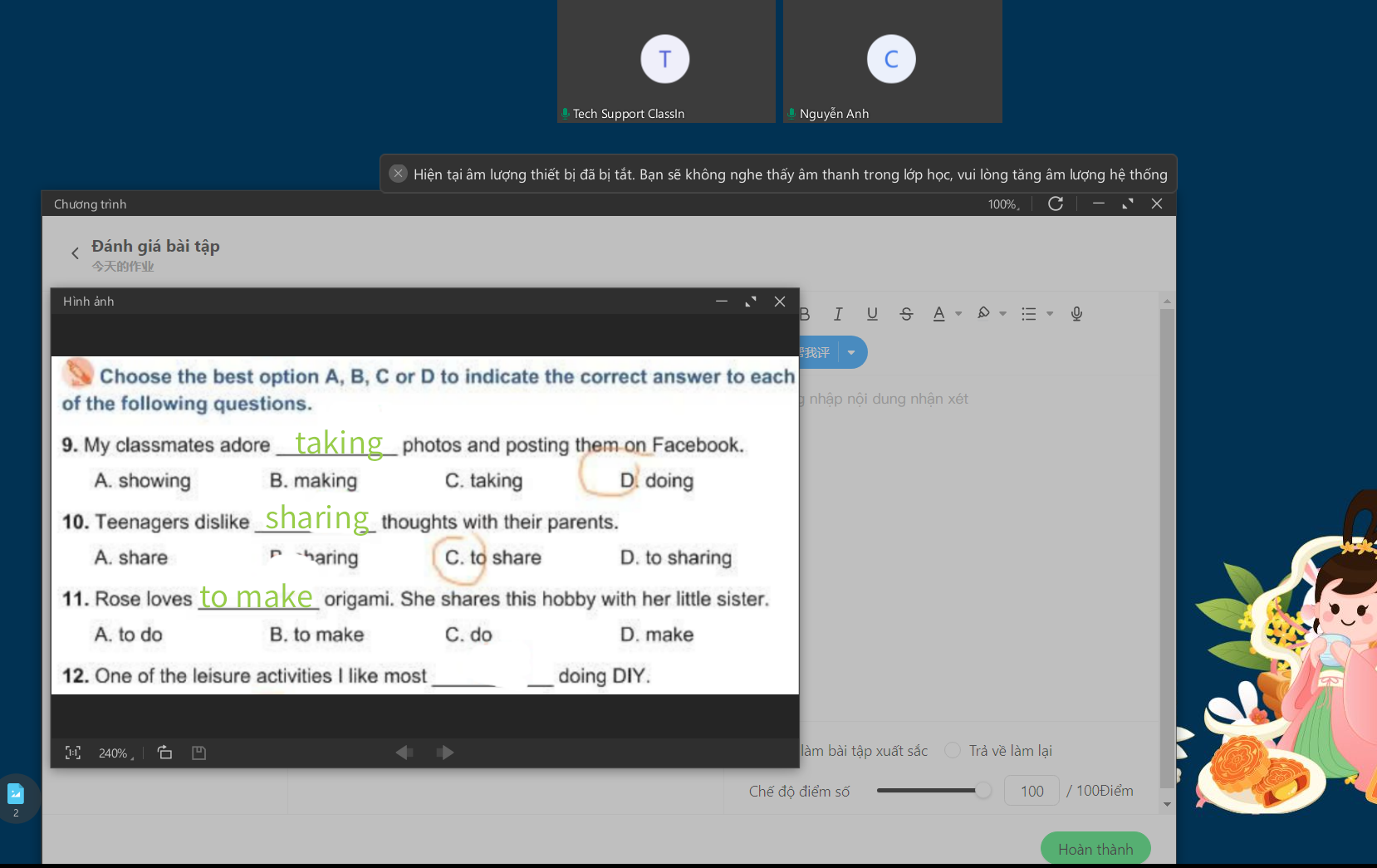
Task: Open the list style dropdown arrow
Action: 1050,314
